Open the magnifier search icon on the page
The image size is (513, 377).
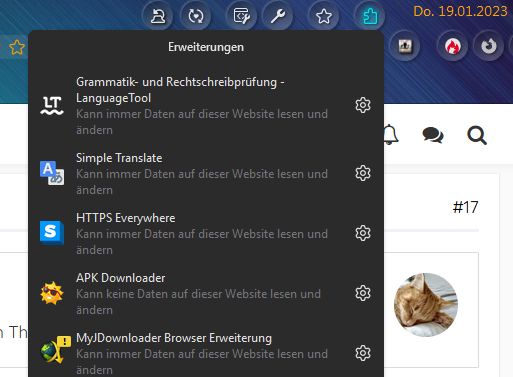pyautogui.click(x=477, y=135)
